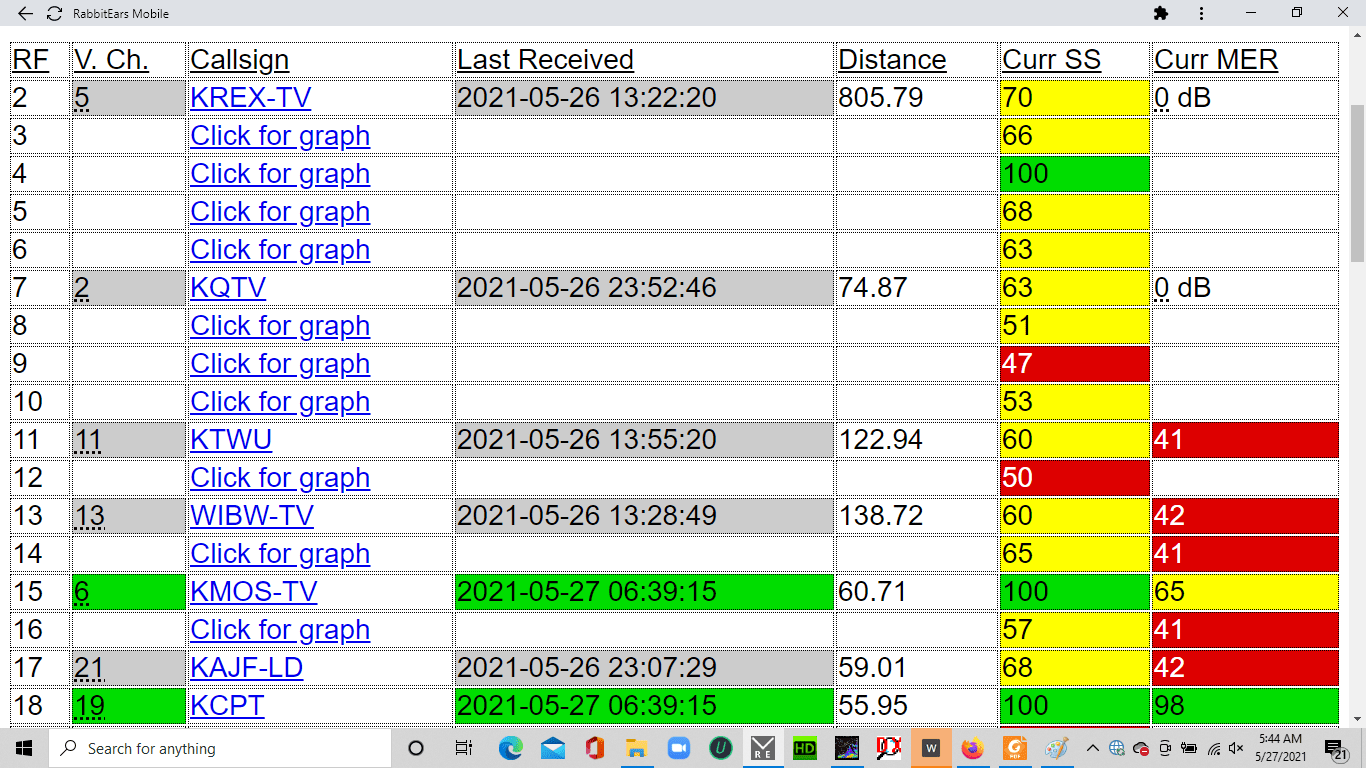Click the Distance column header
1366x768 pixels.
(x=892, y=59)
